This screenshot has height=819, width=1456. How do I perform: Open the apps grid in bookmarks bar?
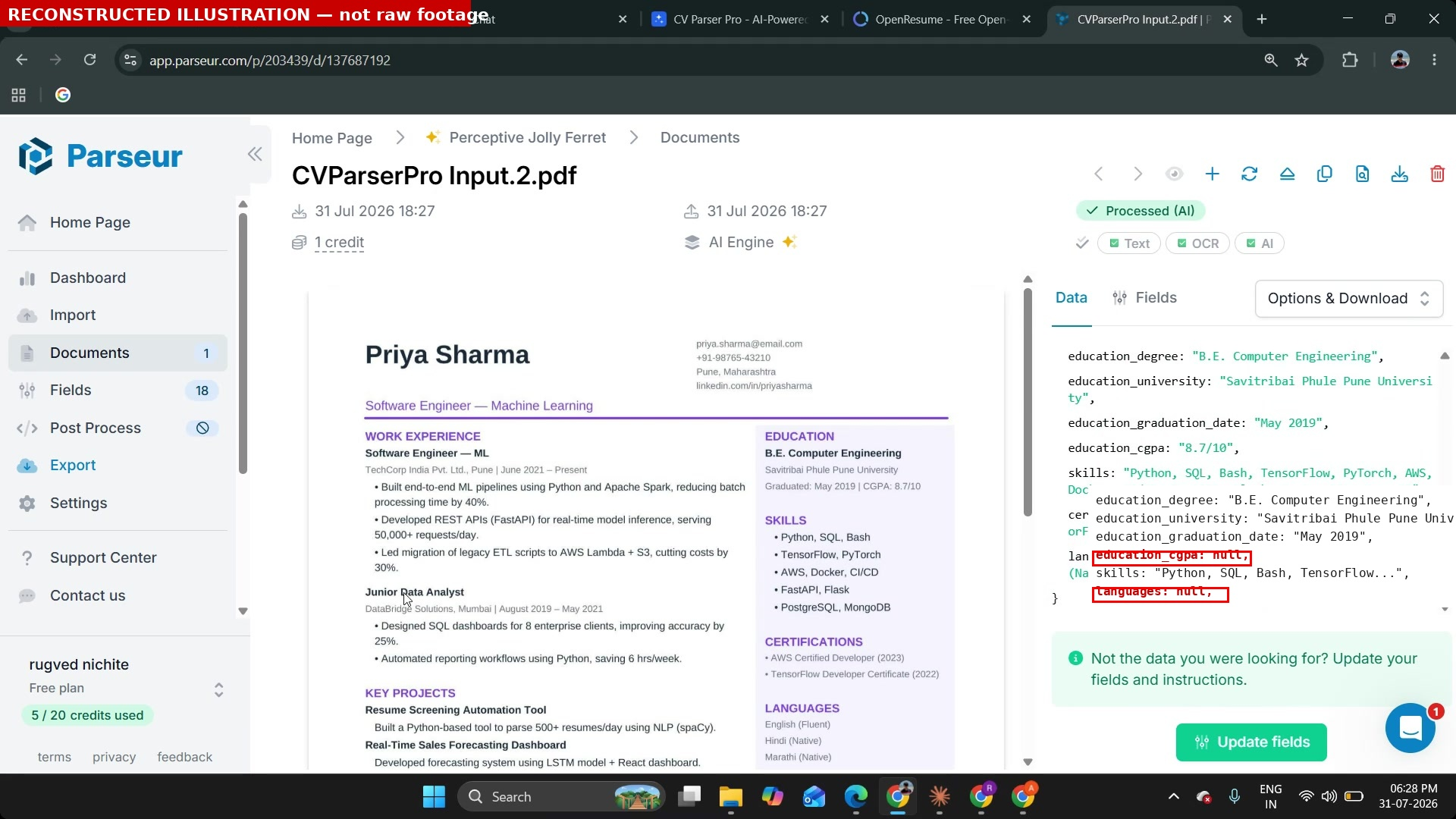click(x=19, y=95)
